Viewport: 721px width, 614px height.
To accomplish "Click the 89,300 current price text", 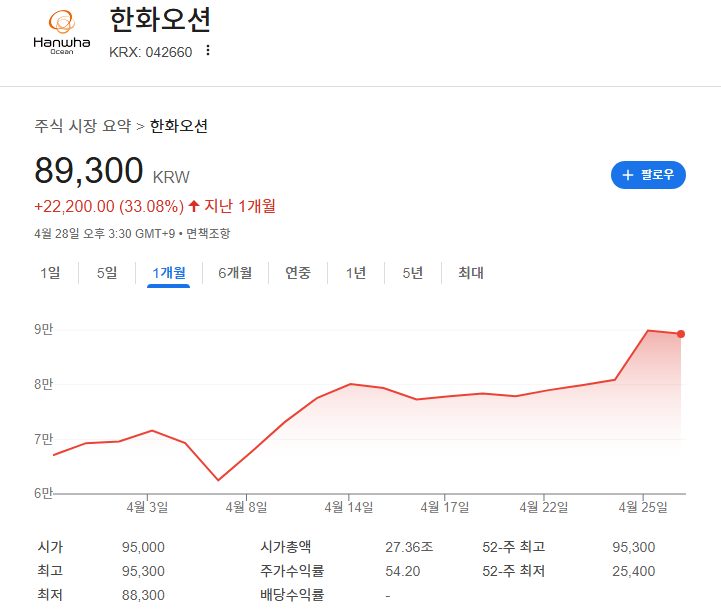I will point(89,170).
